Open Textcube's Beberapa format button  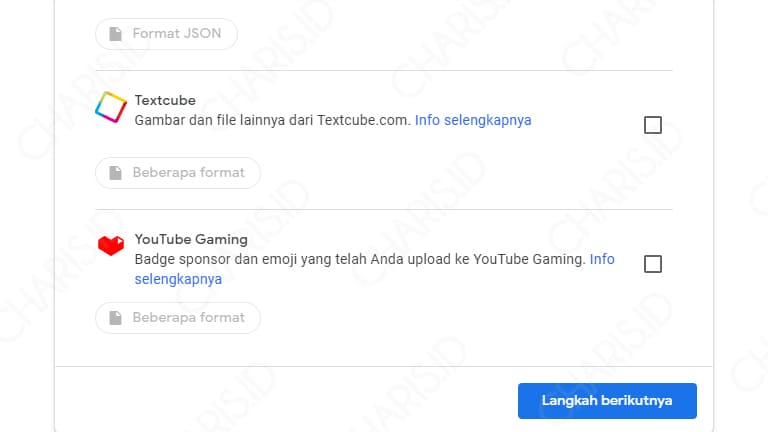tap(178, 173)
